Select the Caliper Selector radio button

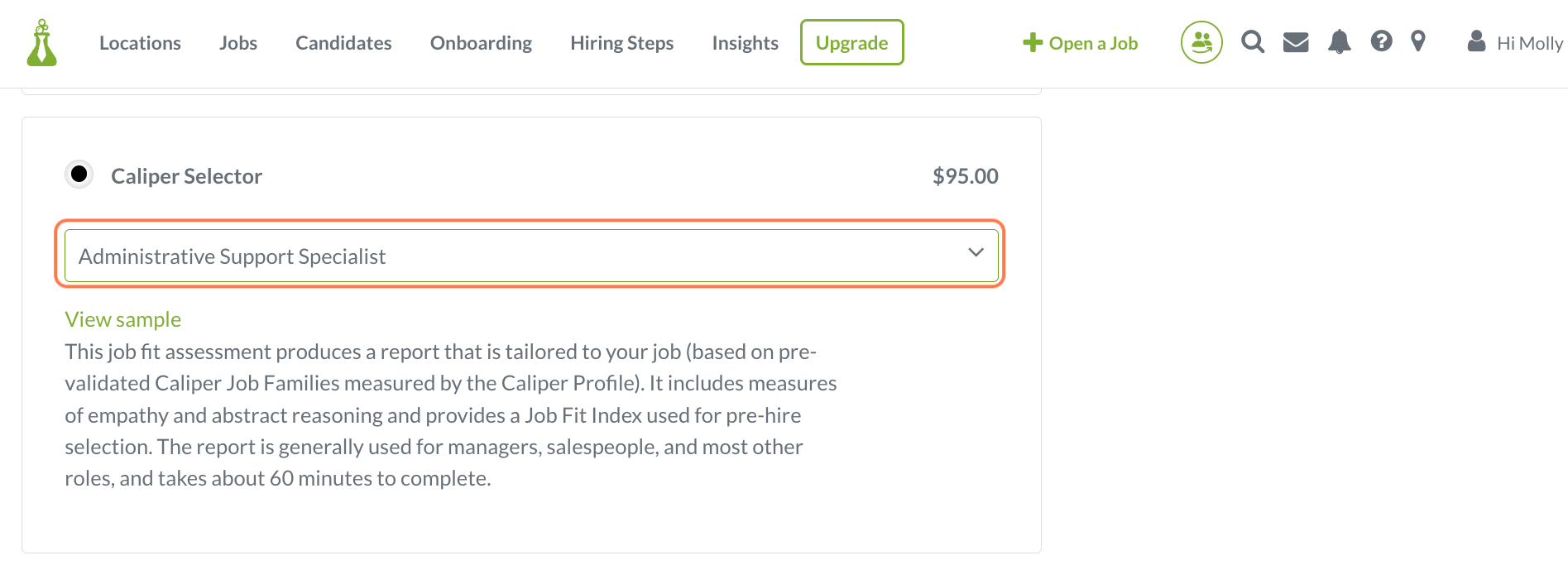(79, 175)
